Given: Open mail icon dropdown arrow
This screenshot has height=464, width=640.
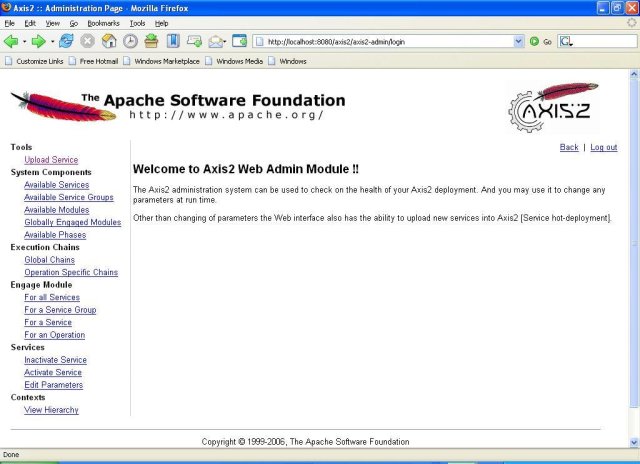Looking at the screenshot, I should 224,42.
